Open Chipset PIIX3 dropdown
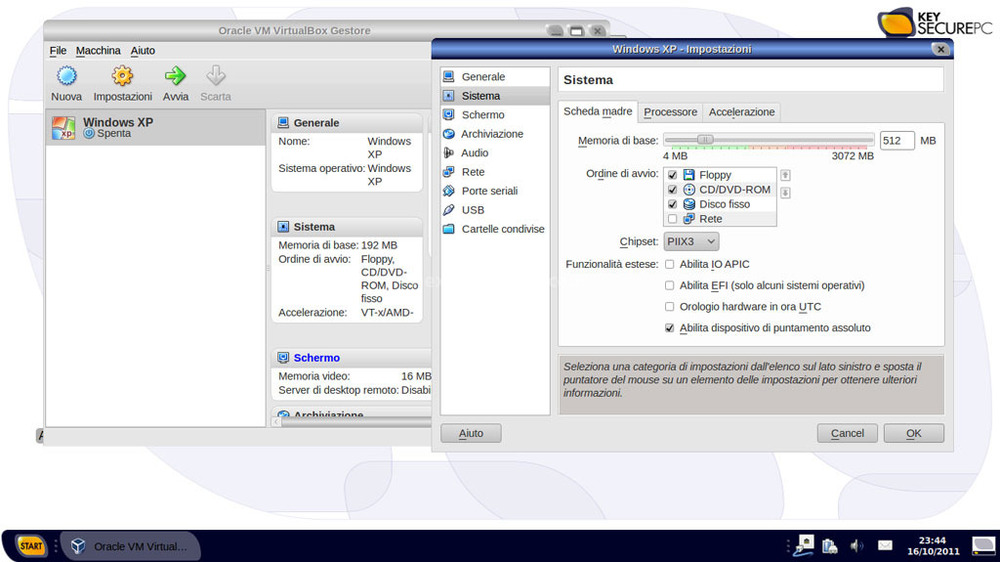This screenshot has height=562, width=1000. point(691,242)
